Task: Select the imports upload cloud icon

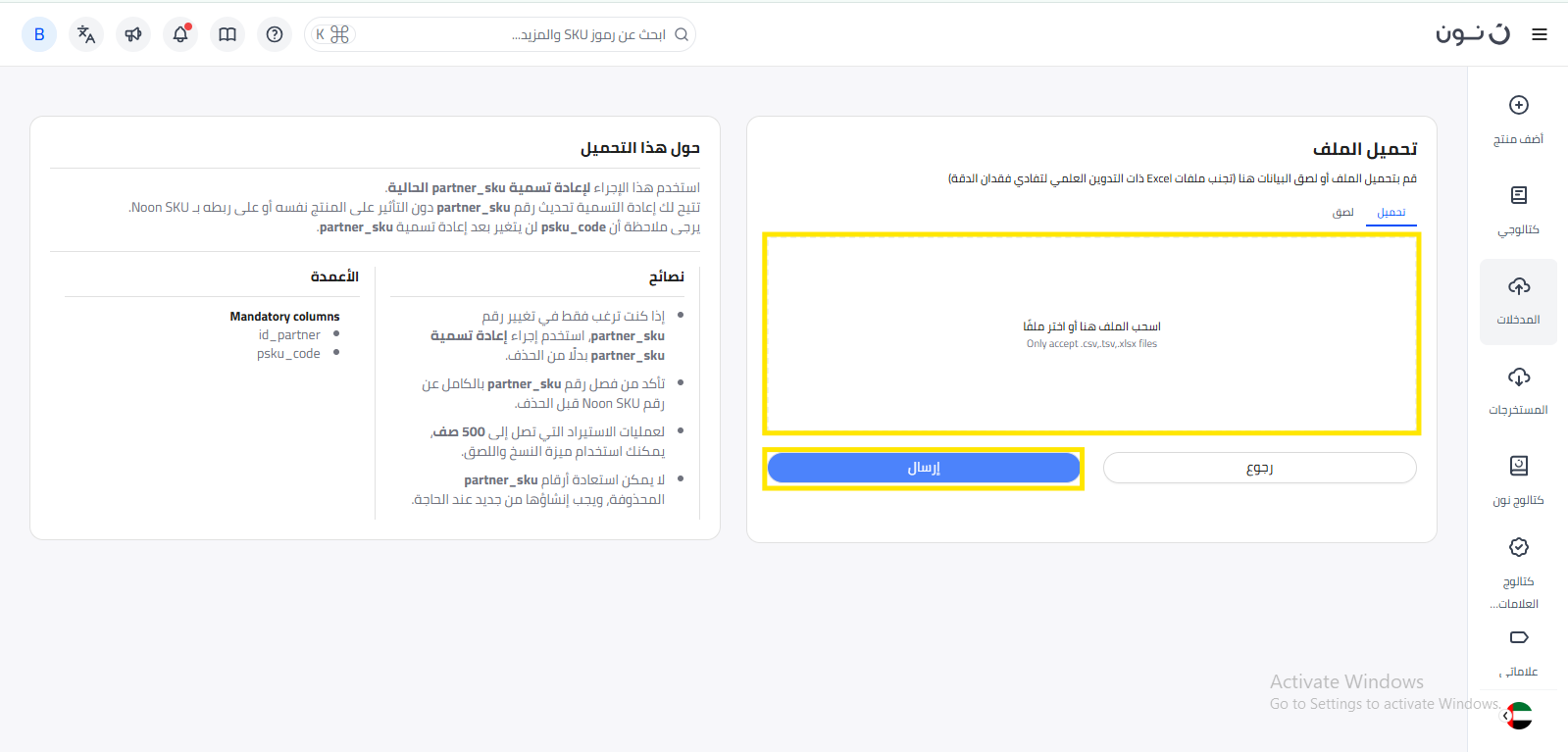Action: pyautogui.click(x=1519, y=285)
